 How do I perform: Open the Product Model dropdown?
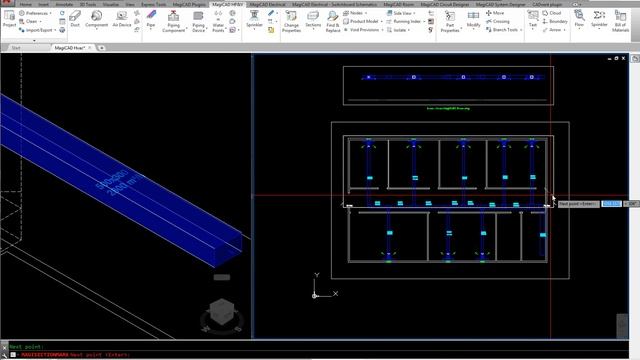click(363, 21)
